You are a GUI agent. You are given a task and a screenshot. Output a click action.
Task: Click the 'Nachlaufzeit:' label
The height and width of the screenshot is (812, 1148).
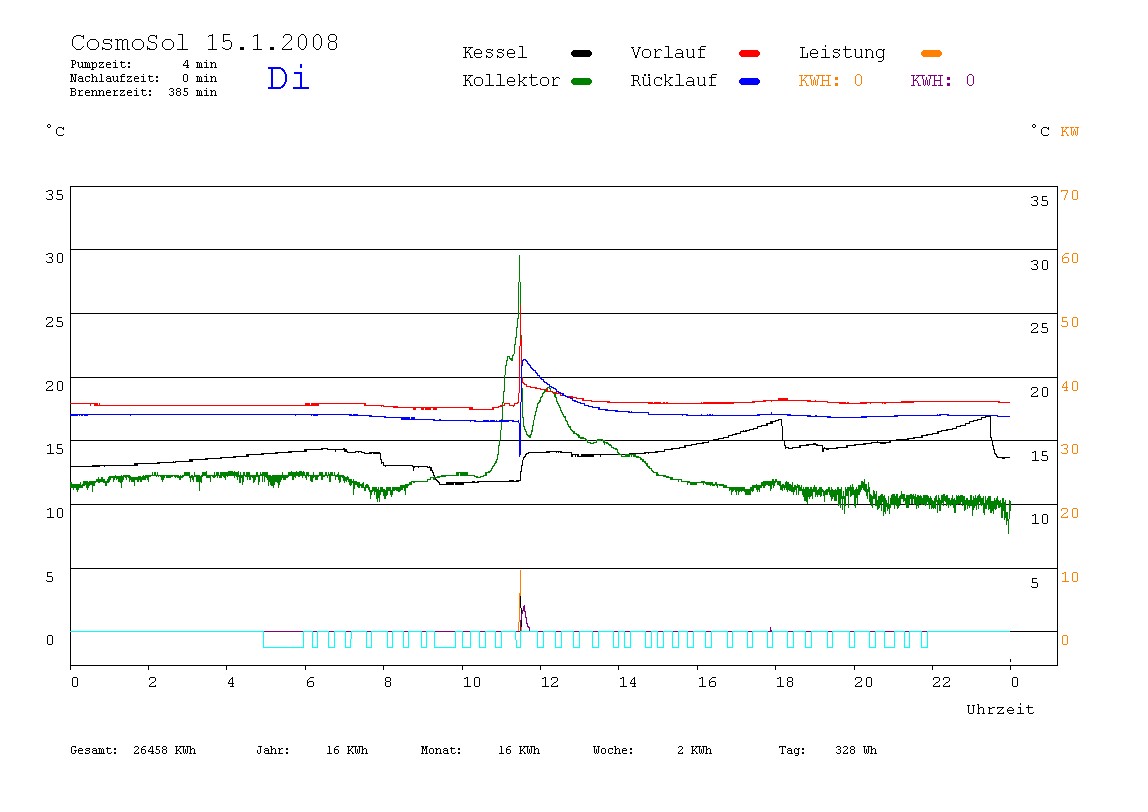click(114, 78)
